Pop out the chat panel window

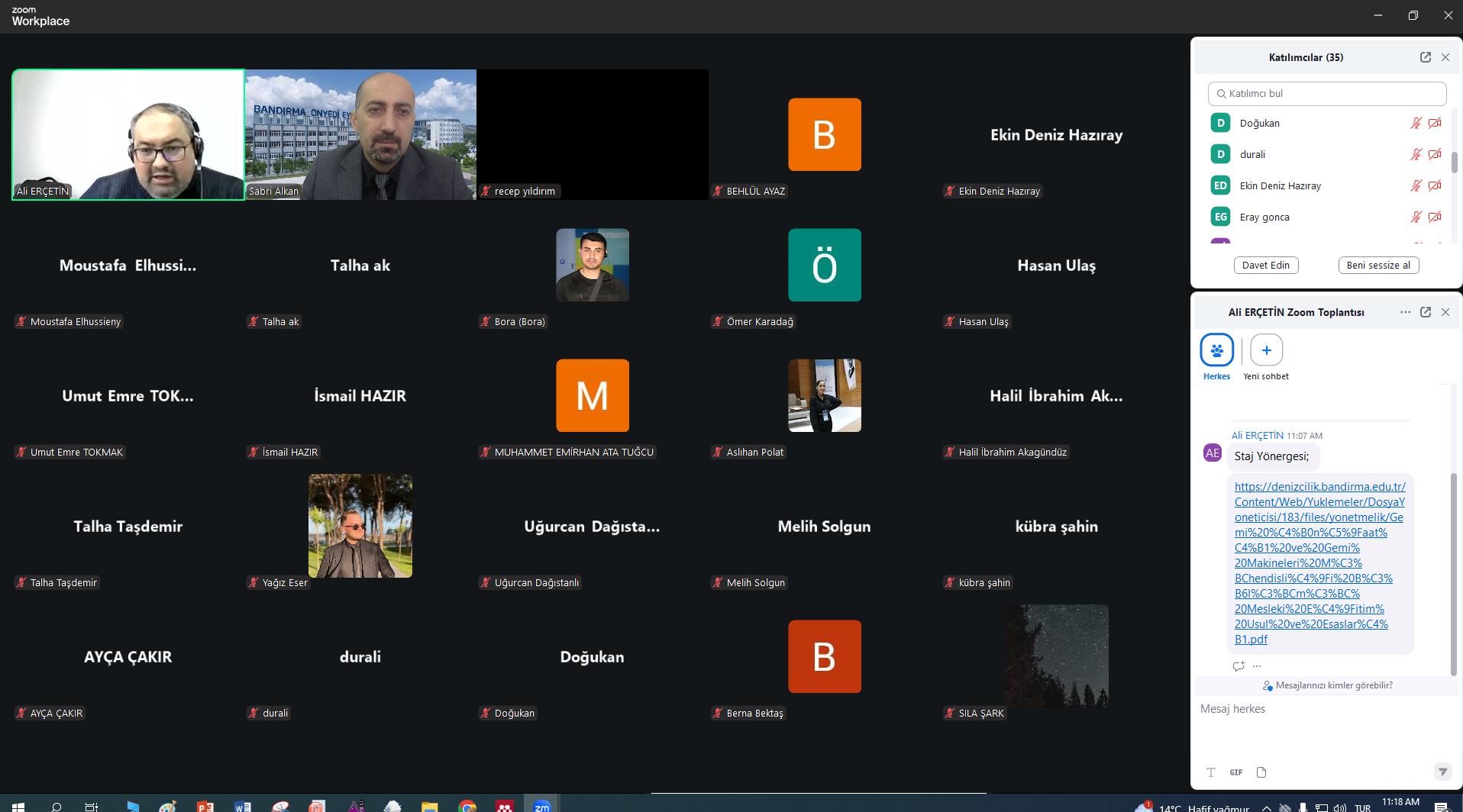coord(1425,312)
